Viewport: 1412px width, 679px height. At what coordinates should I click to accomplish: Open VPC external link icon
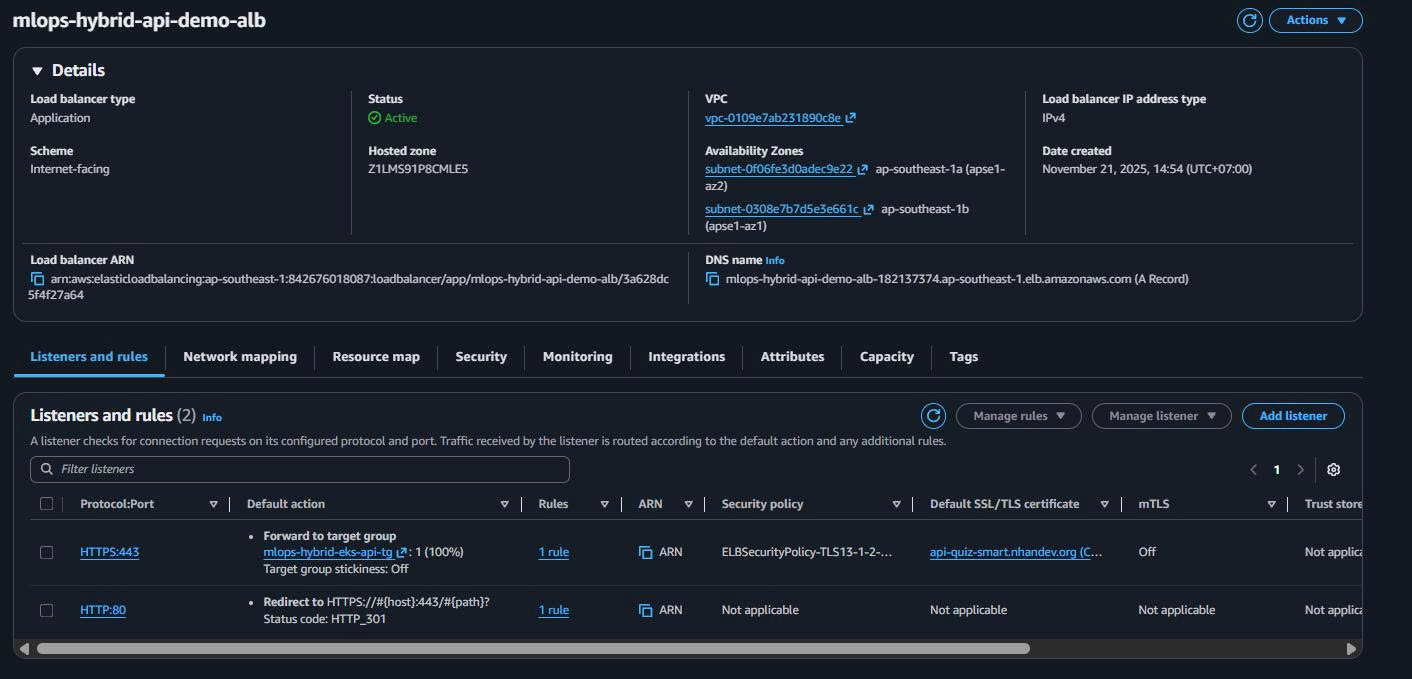click(851, 118)
